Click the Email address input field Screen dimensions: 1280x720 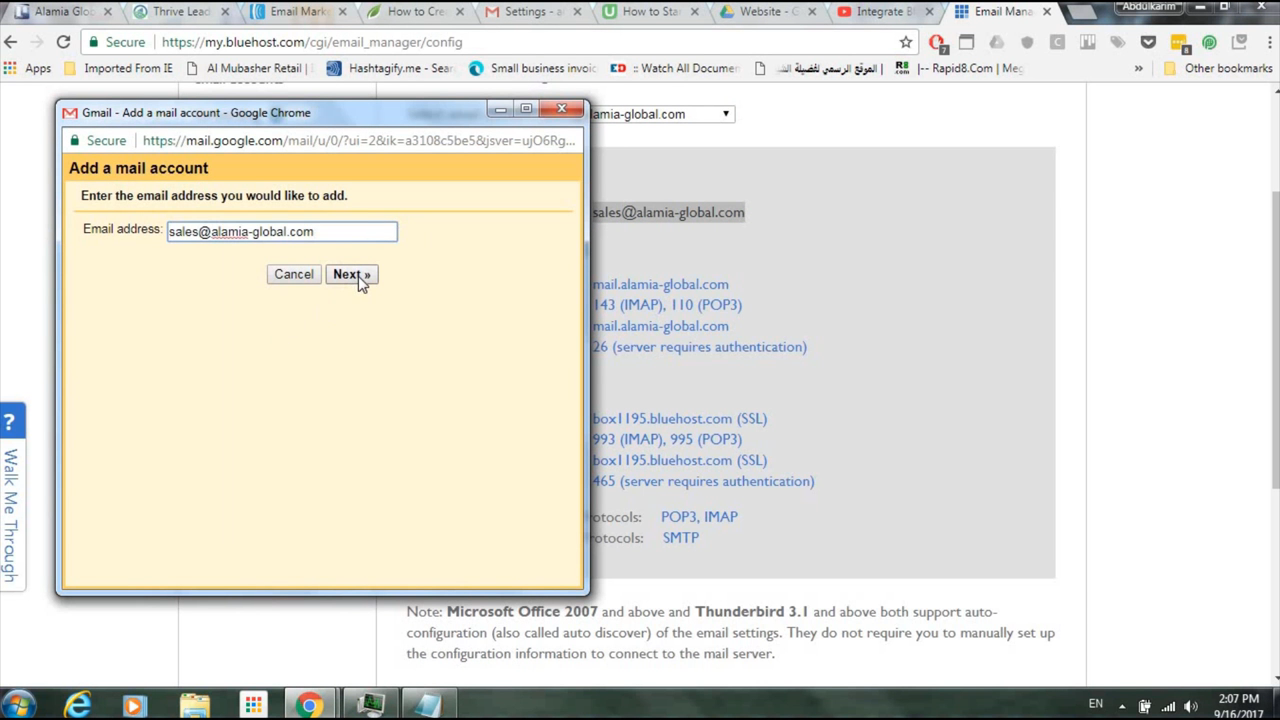click(x=282, y=232)
